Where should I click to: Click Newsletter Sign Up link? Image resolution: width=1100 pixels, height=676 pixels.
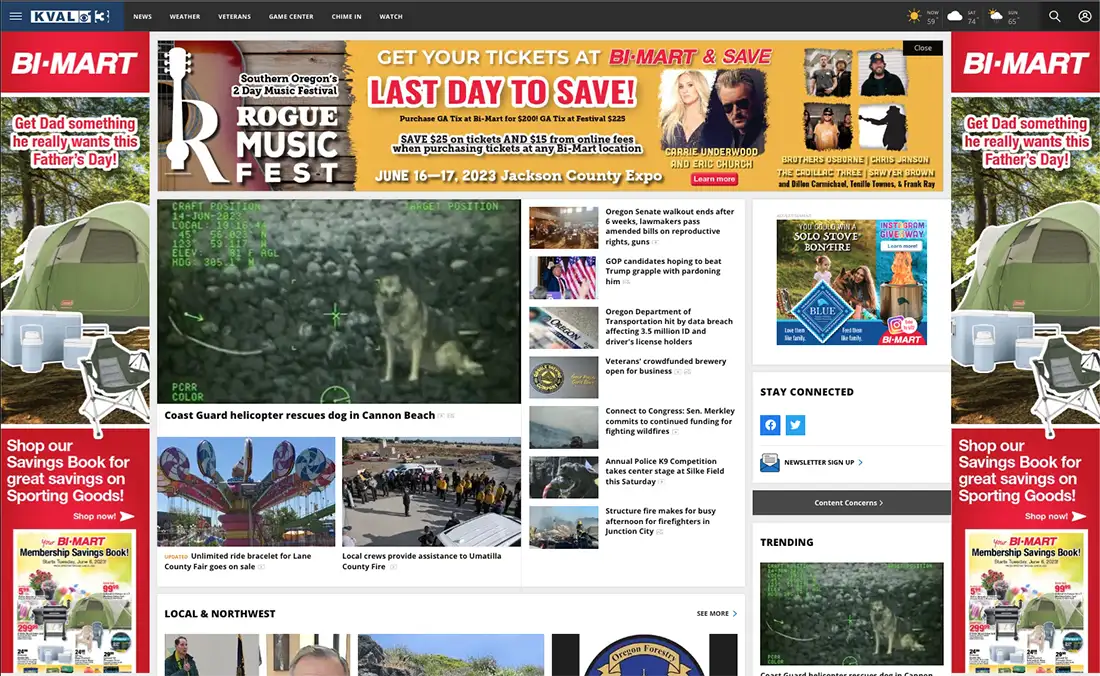click(x=819, y=463)
